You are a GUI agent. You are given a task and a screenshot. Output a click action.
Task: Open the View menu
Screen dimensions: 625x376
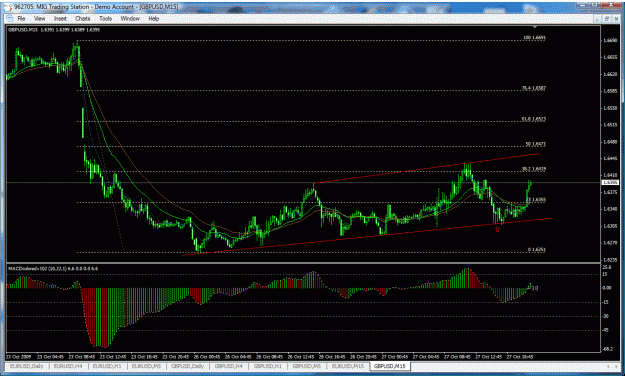39,18
